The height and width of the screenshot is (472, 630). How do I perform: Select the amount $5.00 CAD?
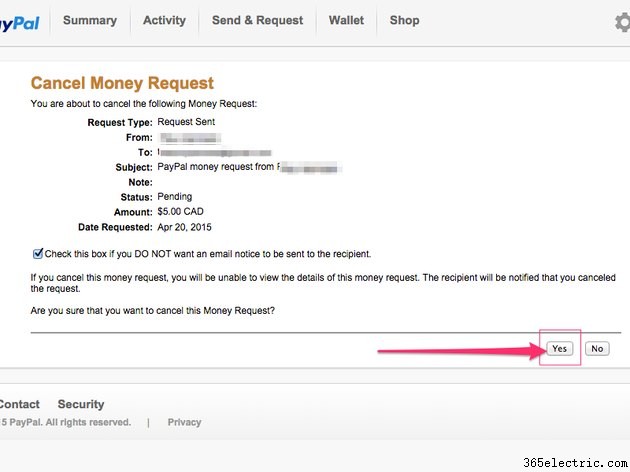180,211
